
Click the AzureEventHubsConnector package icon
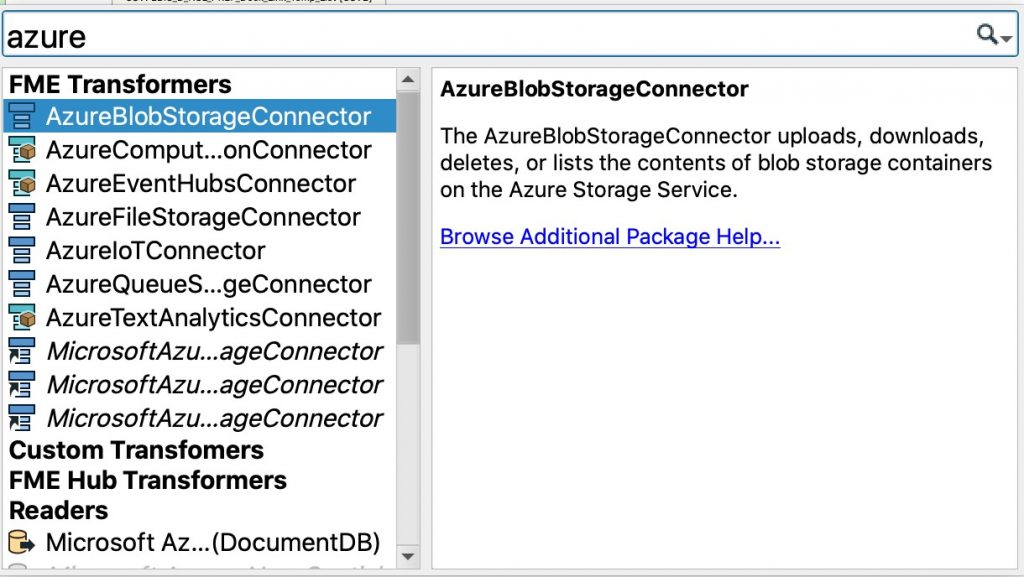[22, 183]
